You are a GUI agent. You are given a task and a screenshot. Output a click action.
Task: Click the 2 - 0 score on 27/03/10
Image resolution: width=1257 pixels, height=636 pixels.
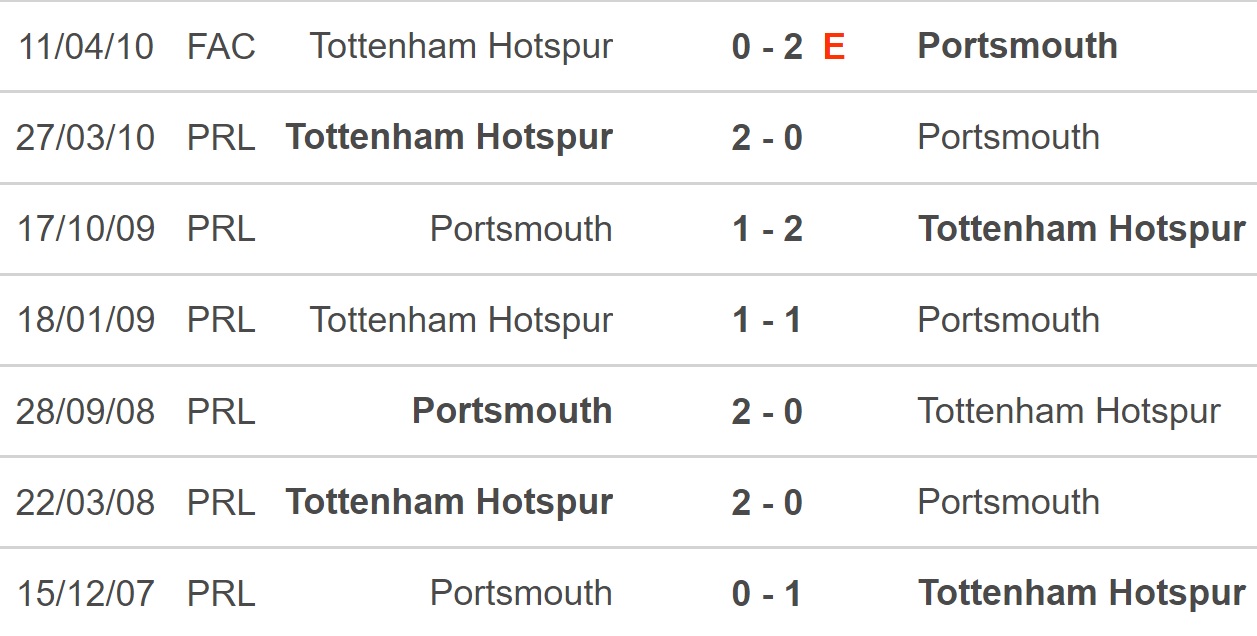click(767, 138)
